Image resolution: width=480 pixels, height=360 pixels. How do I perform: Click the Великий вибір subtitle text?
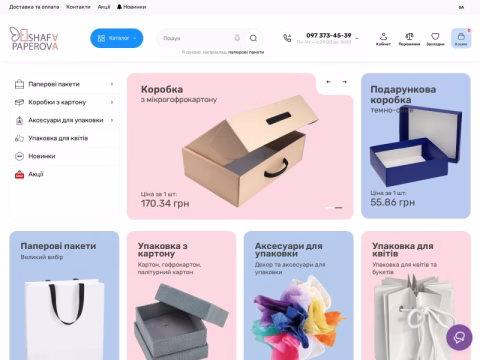coord(42,257)
